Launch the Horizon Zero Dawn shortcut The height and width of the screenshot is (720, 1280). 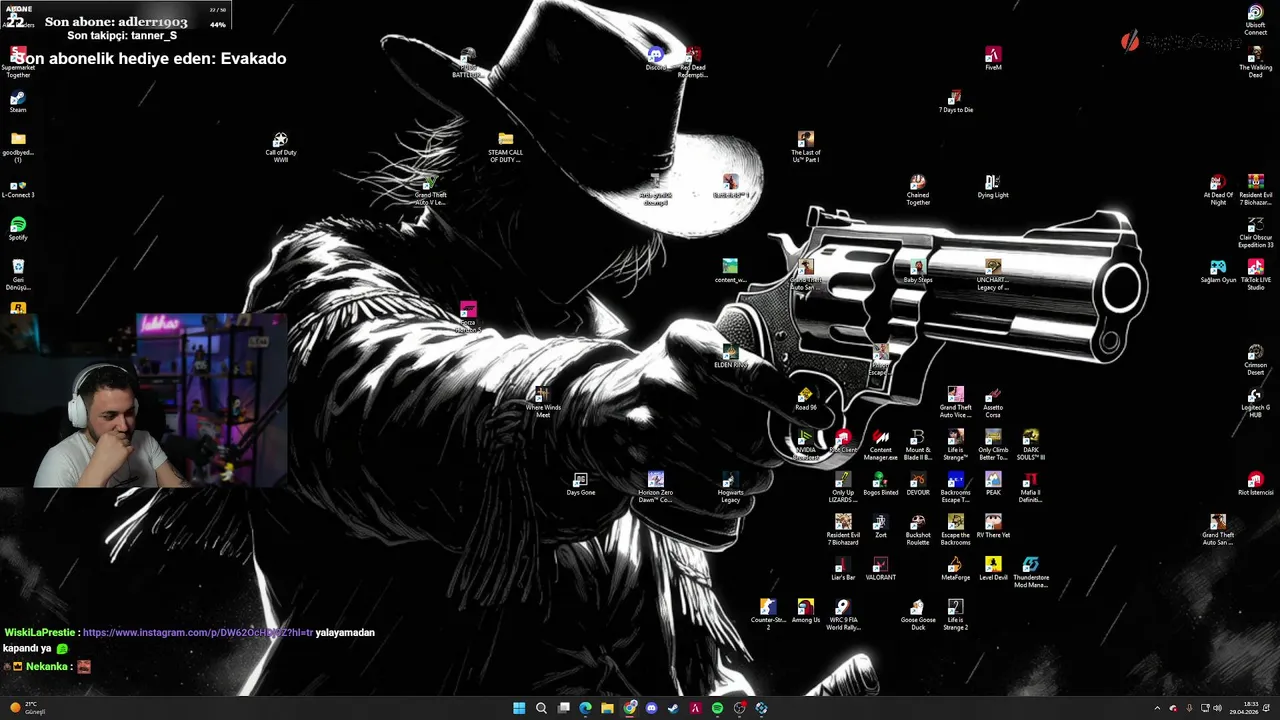tap(656, 488)
